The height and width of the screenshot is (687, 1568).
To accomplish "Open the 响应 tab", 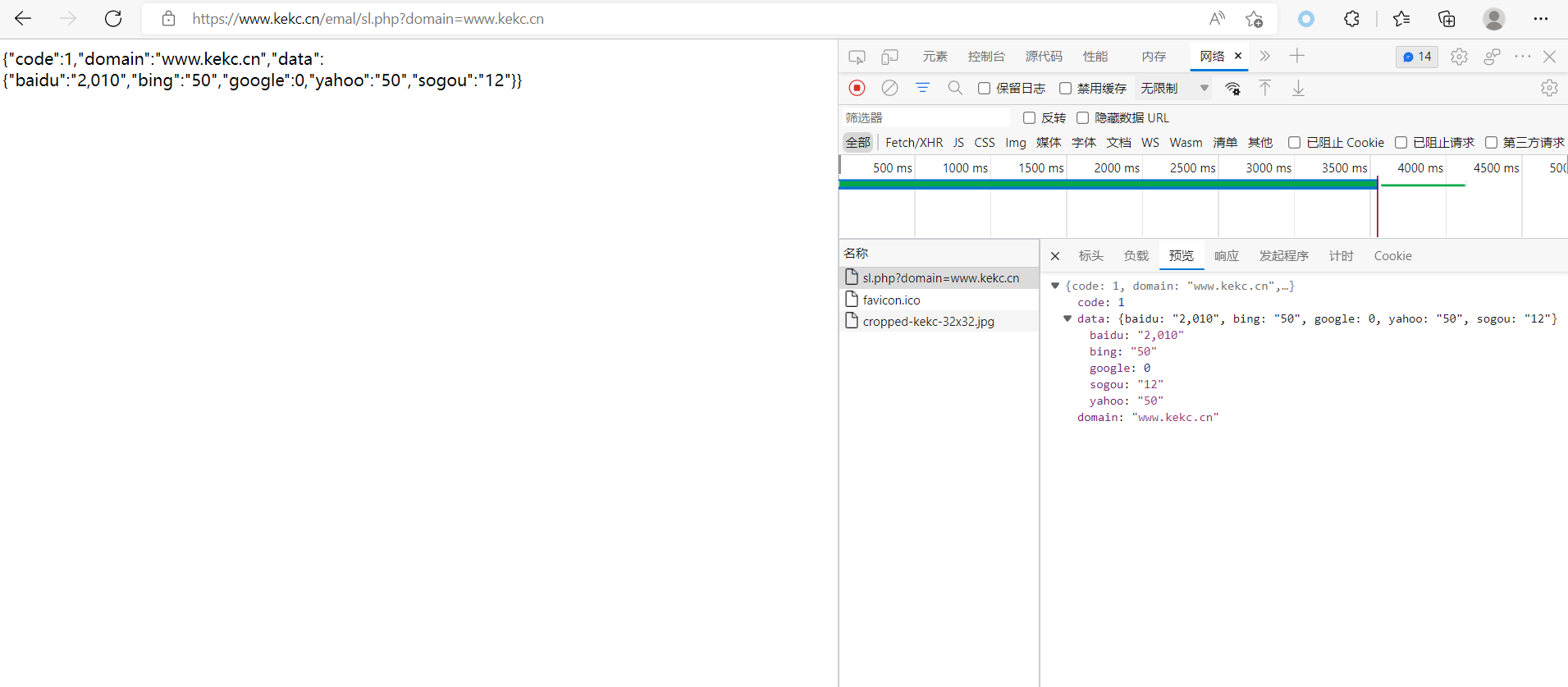I will [1226, 256].
